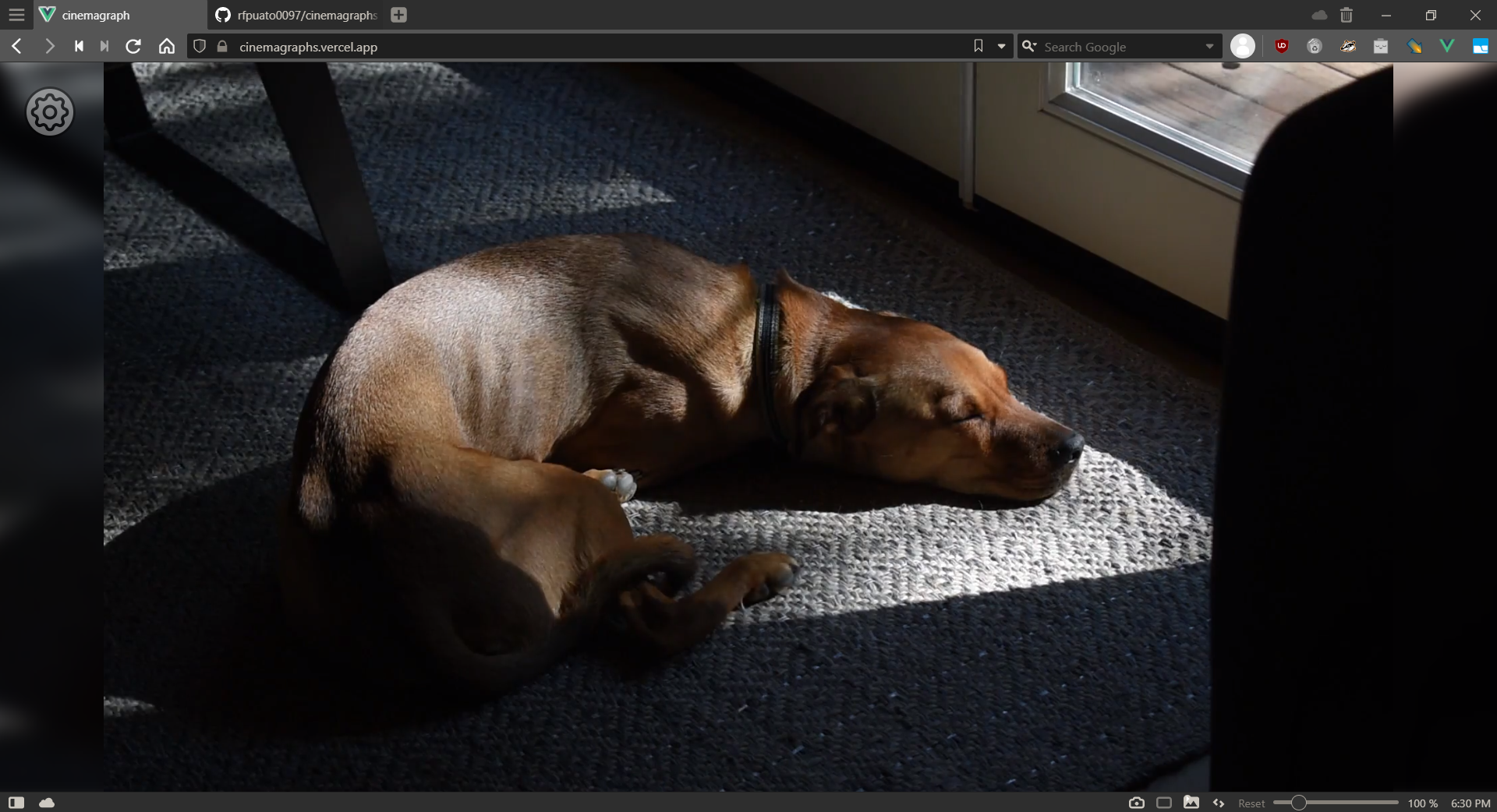
Task: Open the cinemagraph app settings gear
Action: pos(50,111)
